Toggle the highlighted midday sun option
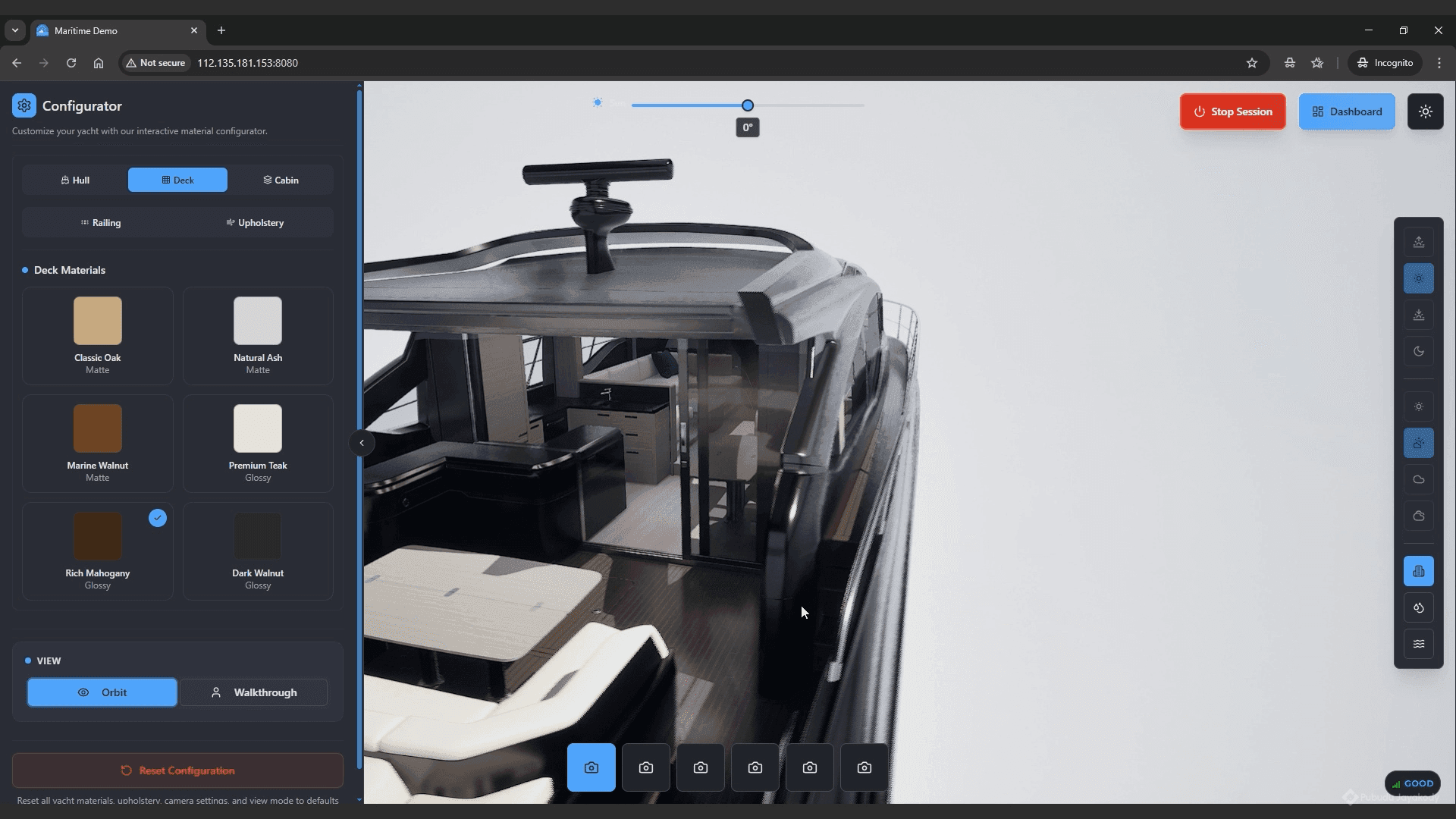 (1418, 278)
